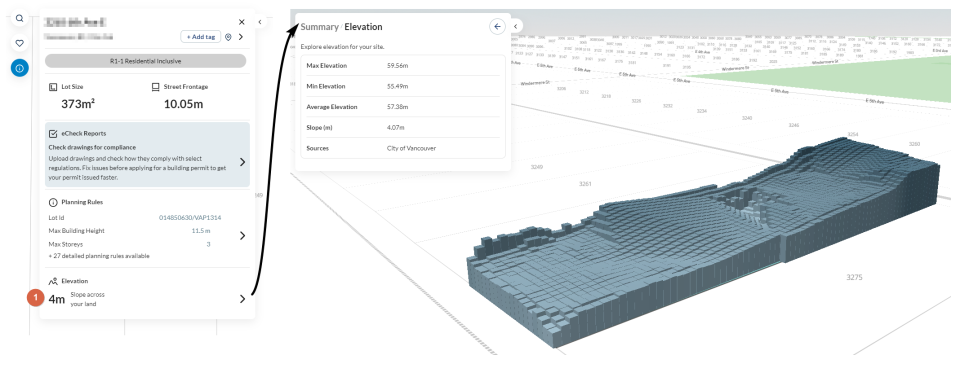The image size is (960, 377).
Task: Expand the Planning Rules chevron
Action: (242, 236)
